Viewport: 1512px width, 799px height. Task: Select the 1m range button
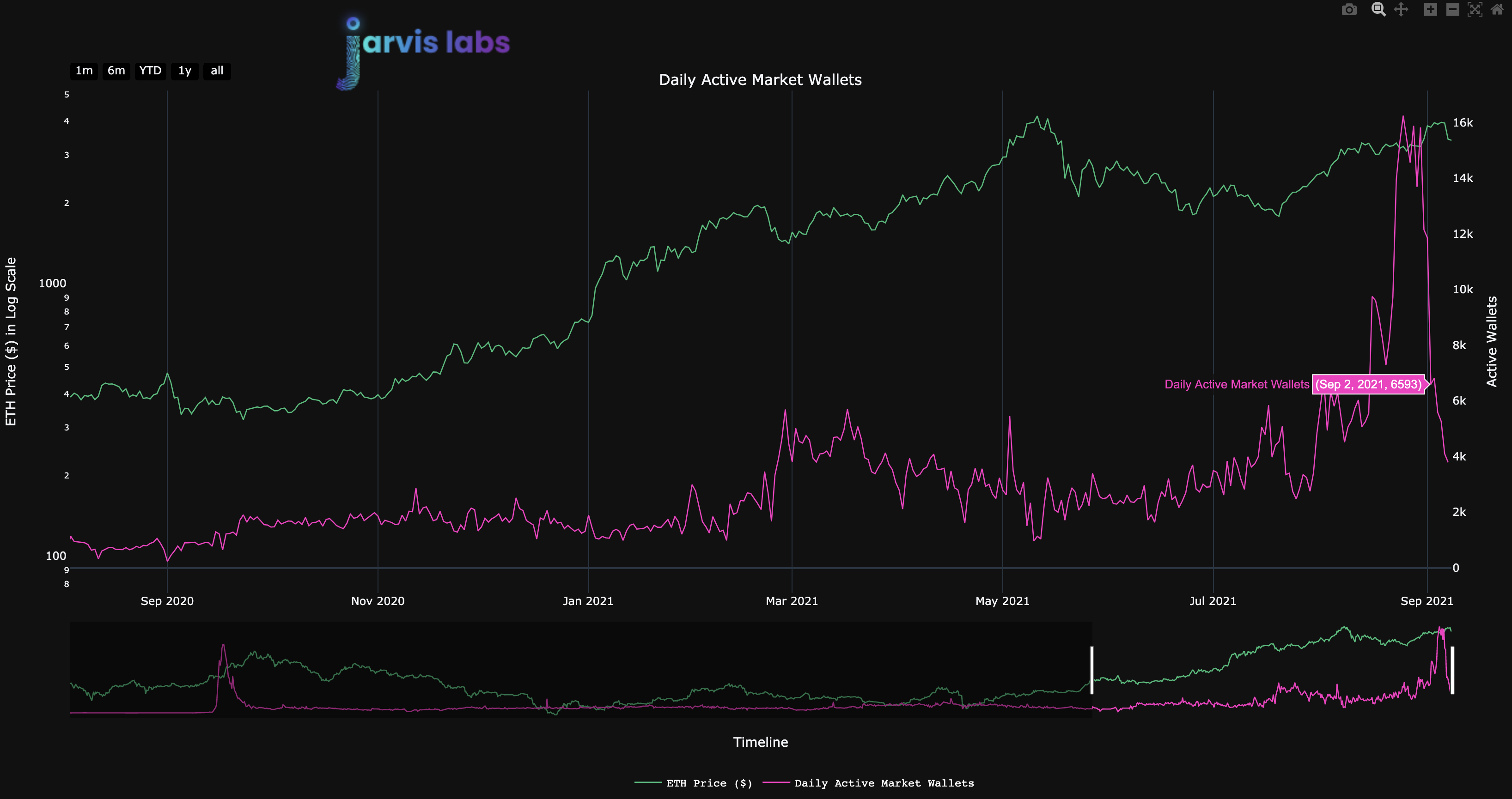pos(84,71)
